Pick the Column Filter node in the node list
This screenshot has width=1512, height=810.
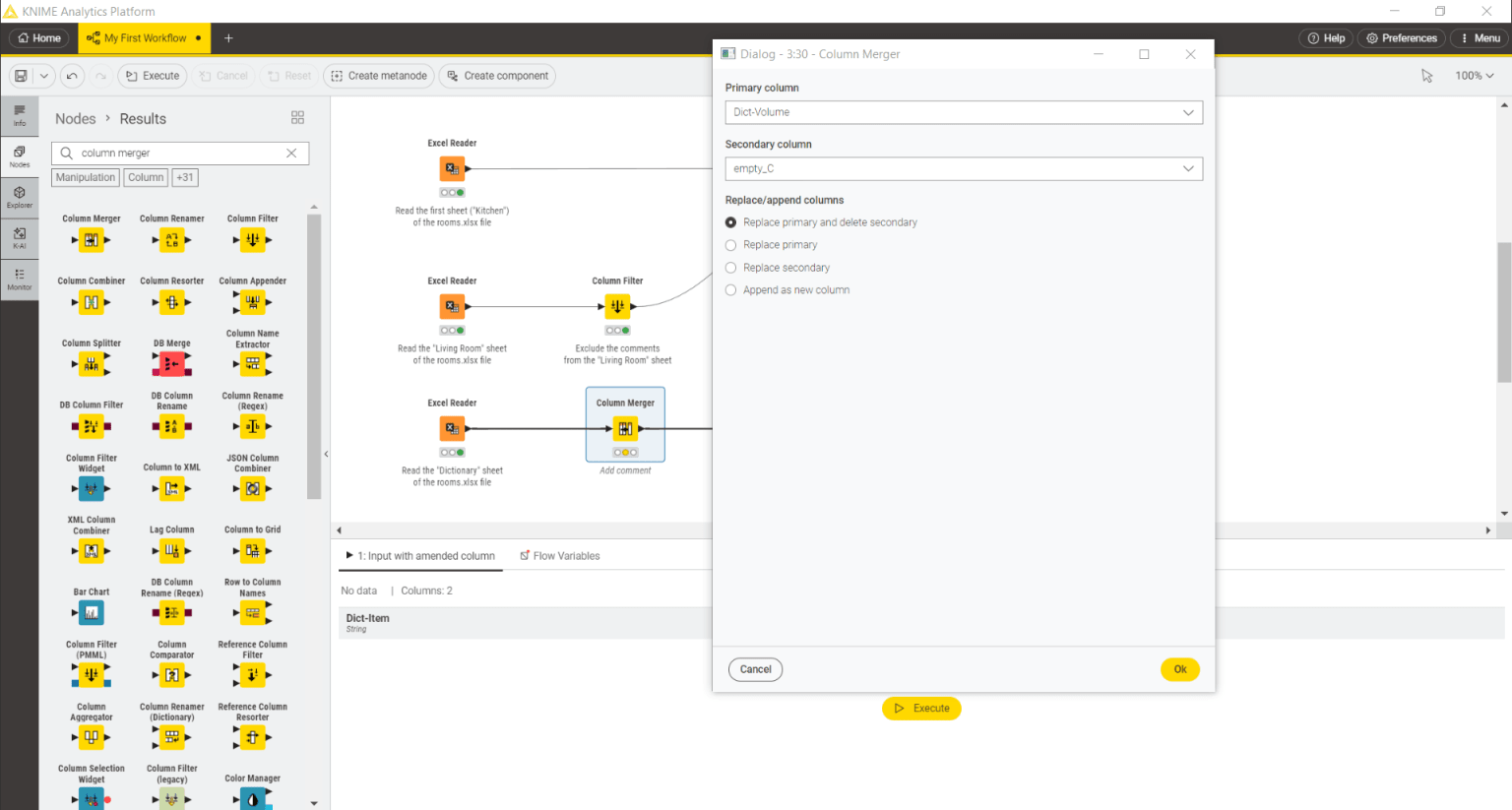[253, 240]
